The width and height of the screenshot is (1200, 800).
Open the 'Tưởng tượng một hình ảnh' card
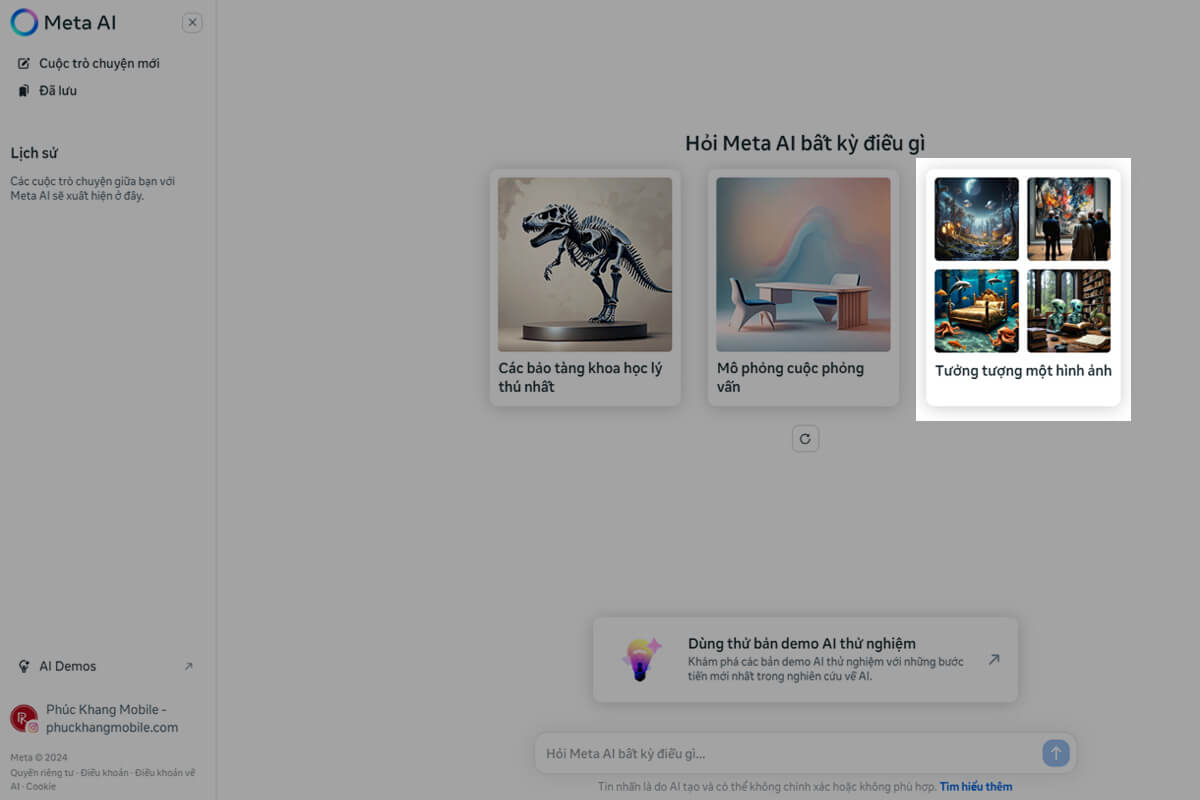pyautogui.click(x=1023, y=371)
